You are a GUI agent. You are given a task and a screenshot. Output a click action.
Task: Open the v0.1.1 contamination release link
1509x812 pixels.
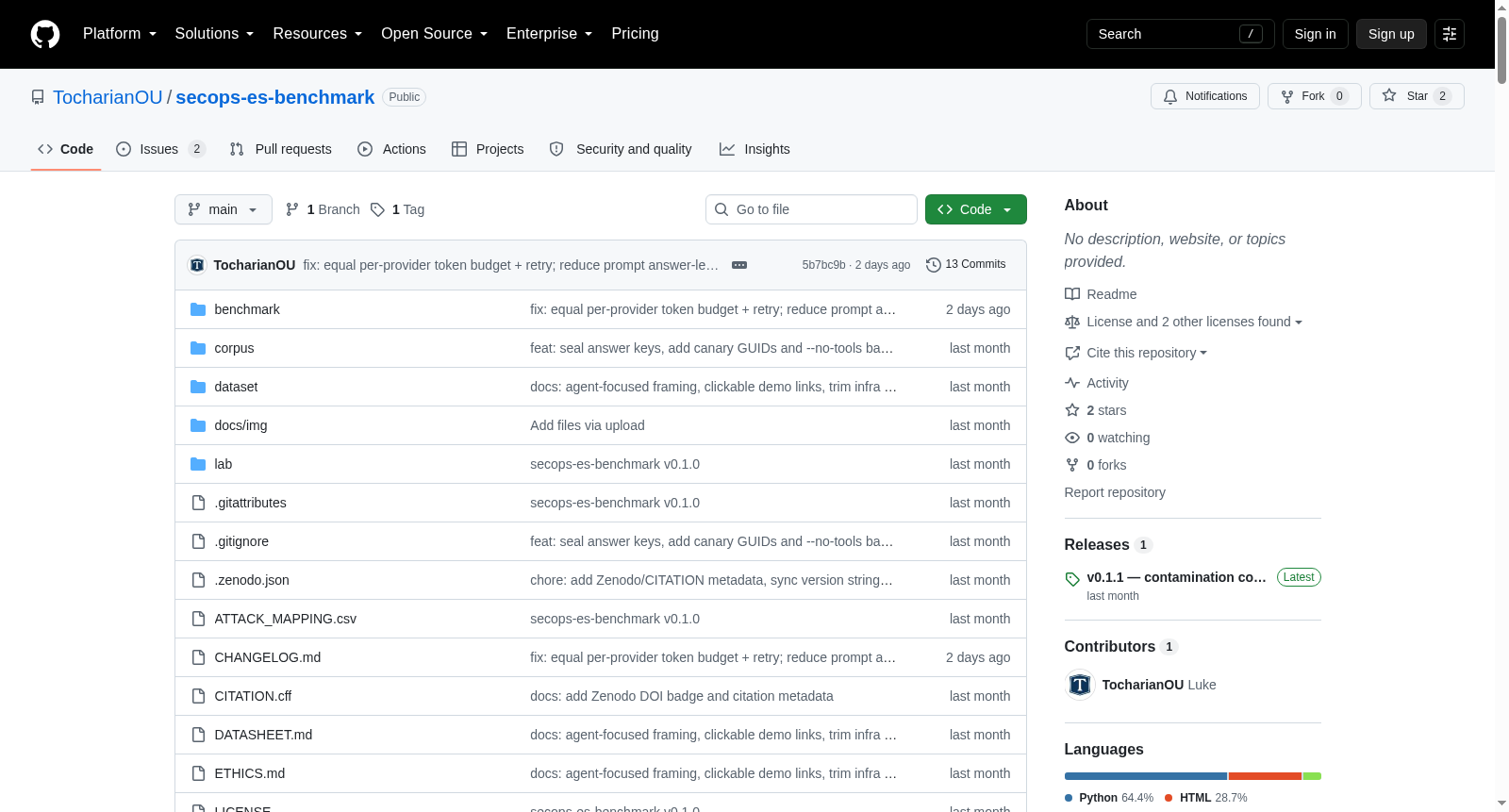(1176, 577)
